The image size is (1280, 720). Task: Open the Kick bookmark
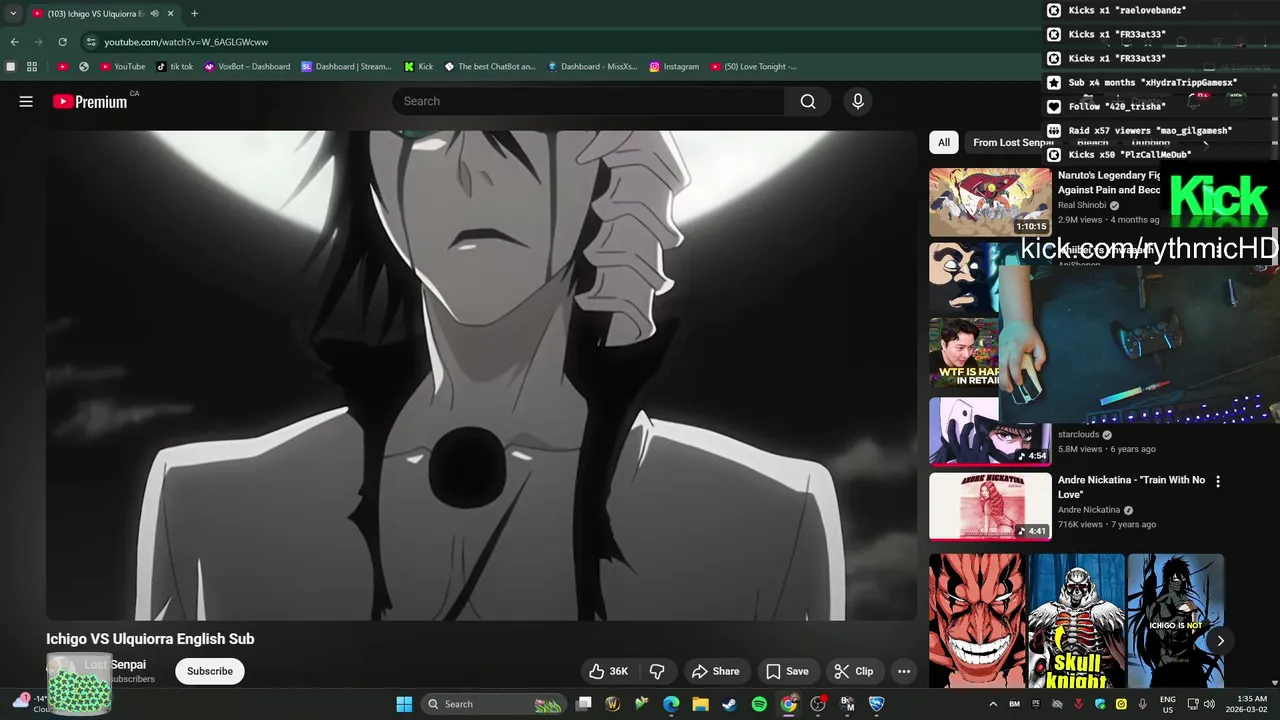(419, 67)
